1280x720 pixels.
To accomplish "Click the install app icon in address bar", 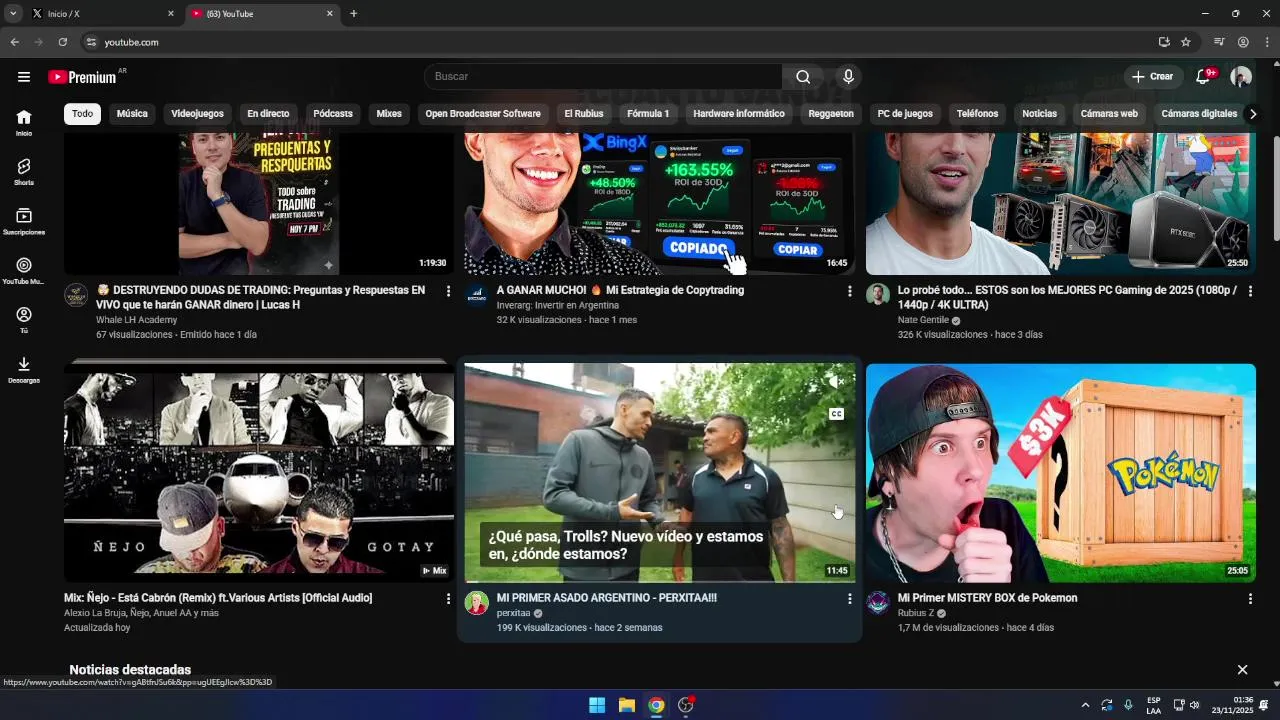I will point(1164,42).
